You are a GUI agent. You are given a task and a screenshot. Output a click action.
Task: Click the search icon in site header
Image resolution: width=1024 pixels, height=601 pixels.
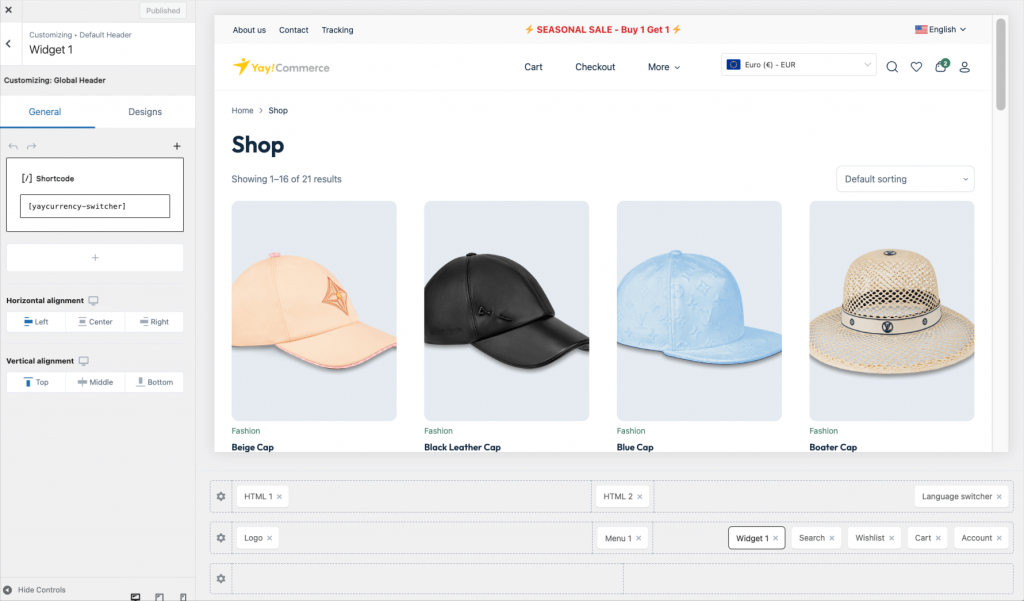click(892, 67)
